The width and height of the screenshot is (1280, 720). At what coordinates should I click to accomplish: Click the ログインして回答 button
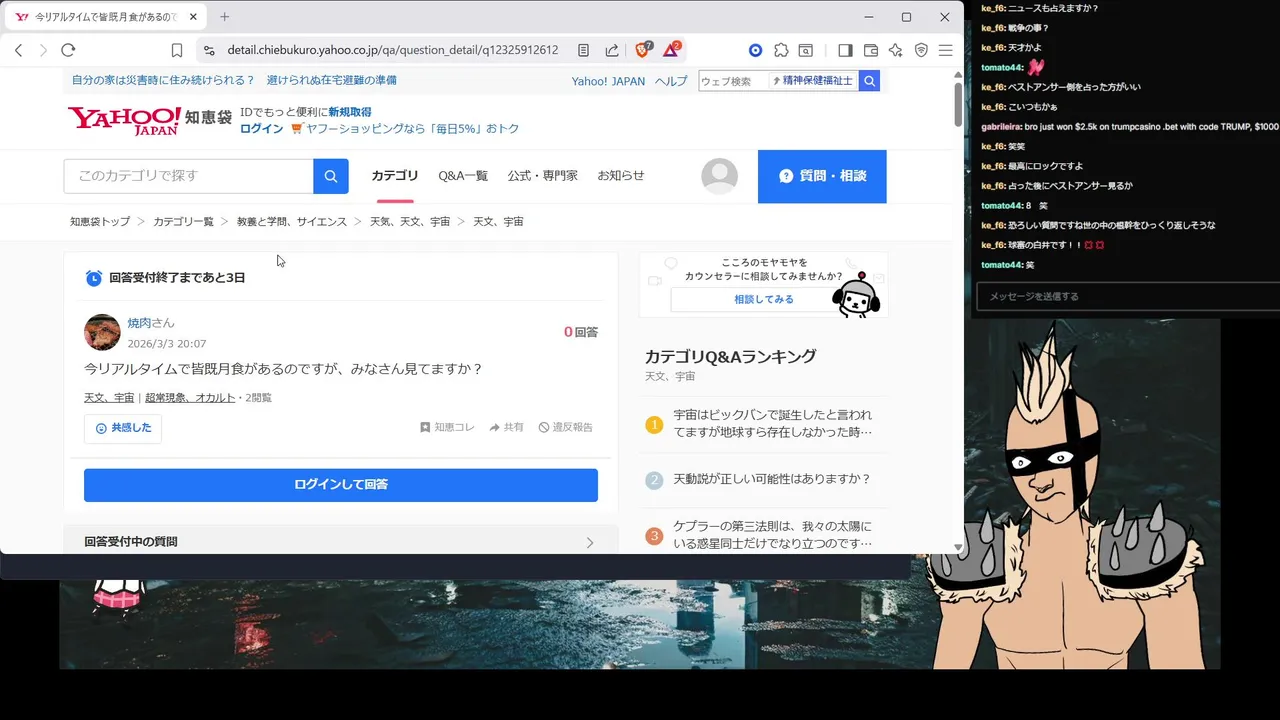coord(341,485)
